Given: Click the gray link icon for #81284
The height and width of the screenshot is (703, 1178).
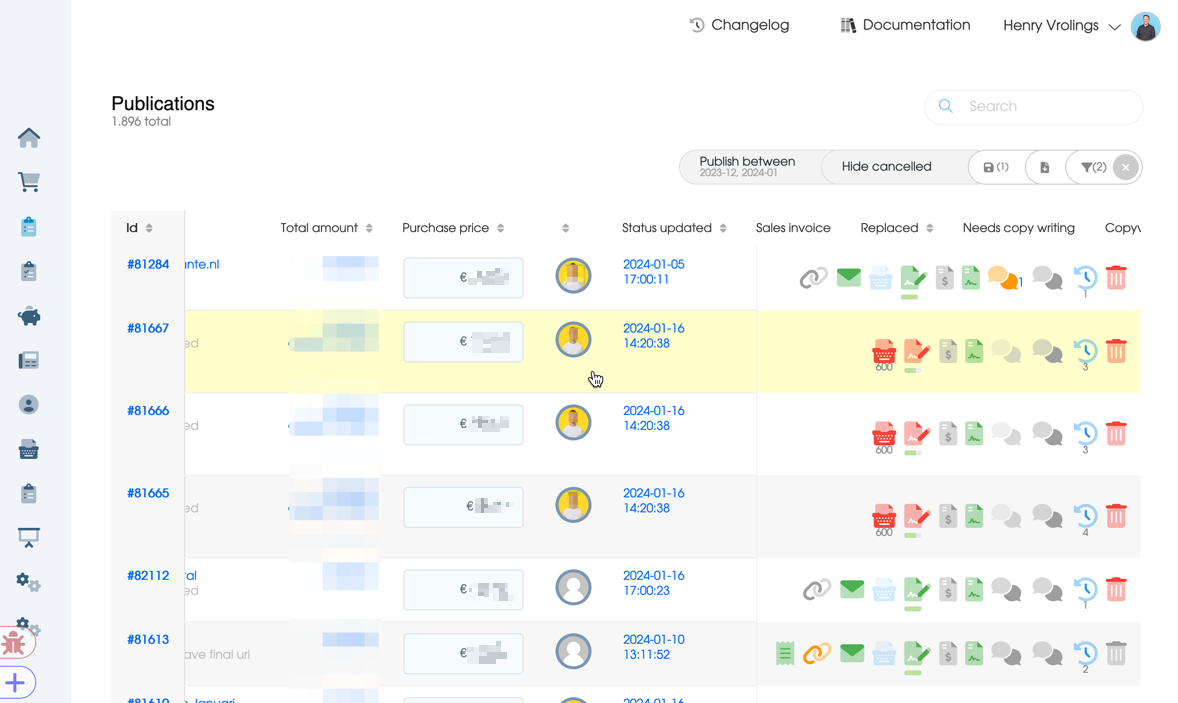Looking at the screenshot, I should pyautogui.click(x=814, y=278).
